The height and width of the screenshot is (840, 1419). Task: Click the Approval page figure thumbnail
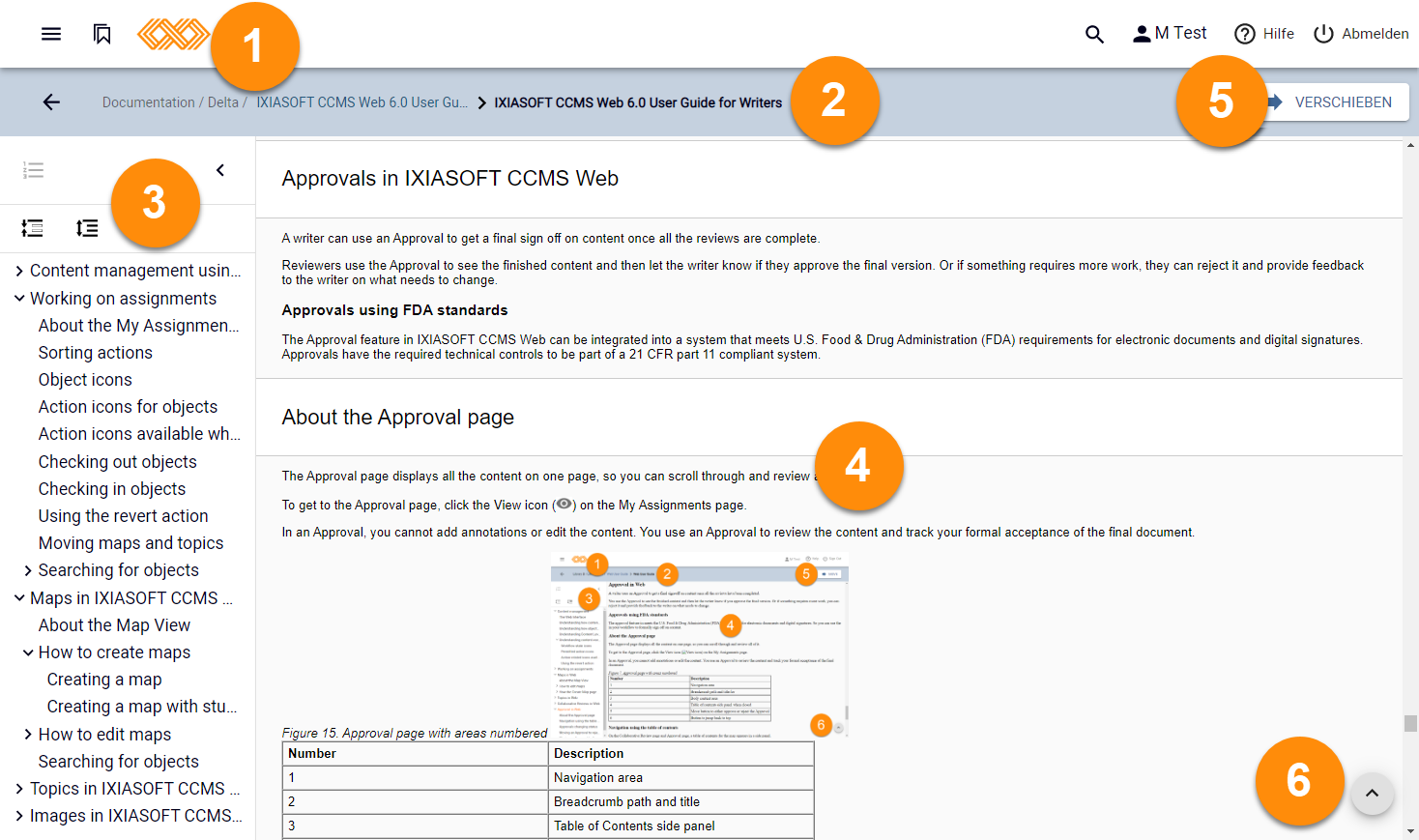[700, 645]
